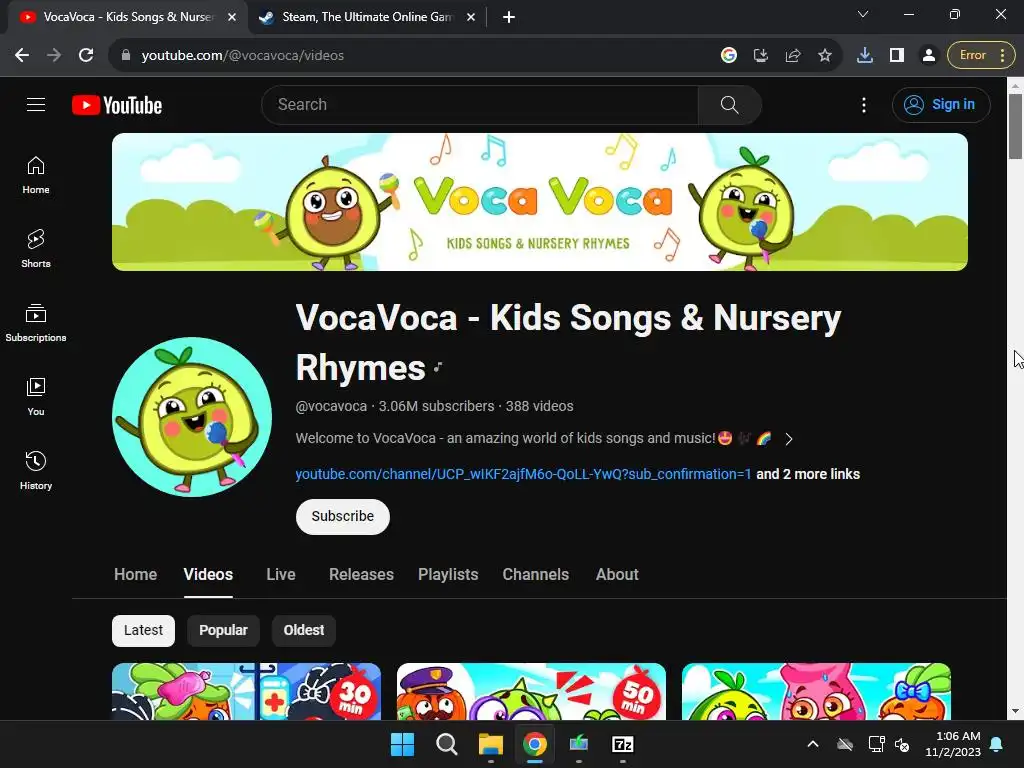Viewport: 1024px width, 768px height.
Task: Click the Voca Voca channel banner
Action: tap(540, 202)
